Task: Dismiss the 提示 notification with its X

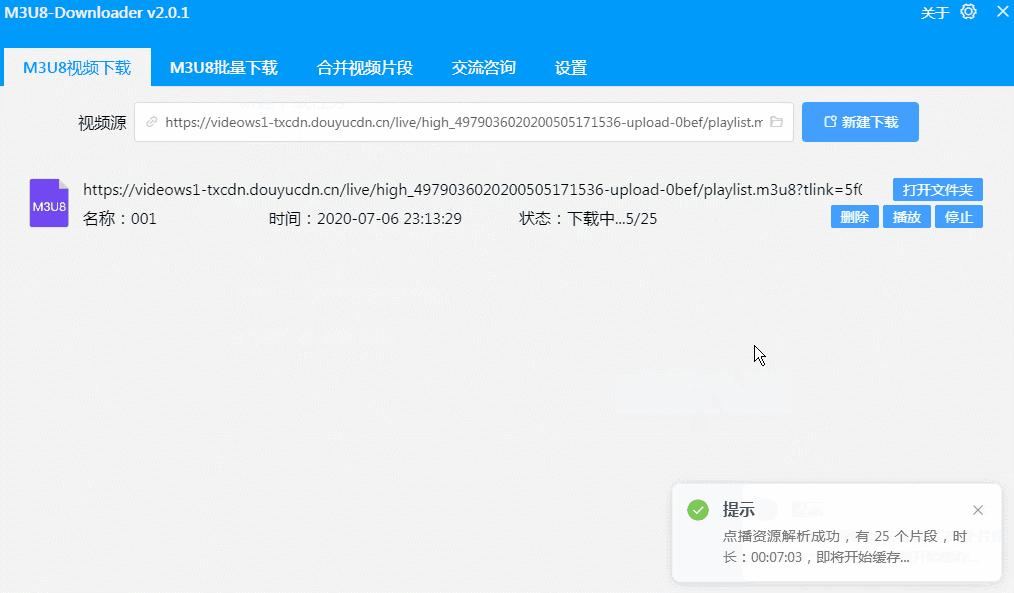Action: point(978,510)
